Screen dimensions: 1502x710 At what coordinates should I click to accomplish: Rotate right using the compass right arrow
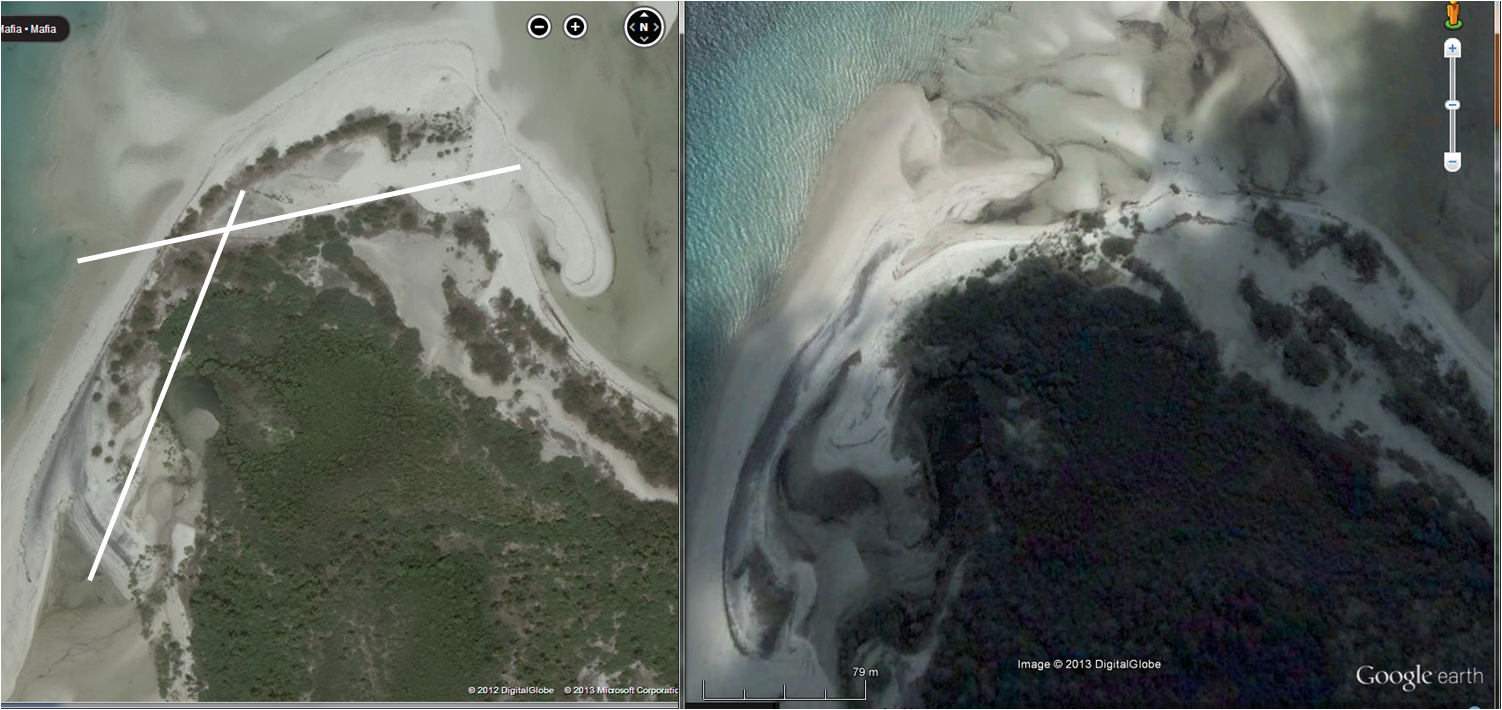tap(657, 27)
